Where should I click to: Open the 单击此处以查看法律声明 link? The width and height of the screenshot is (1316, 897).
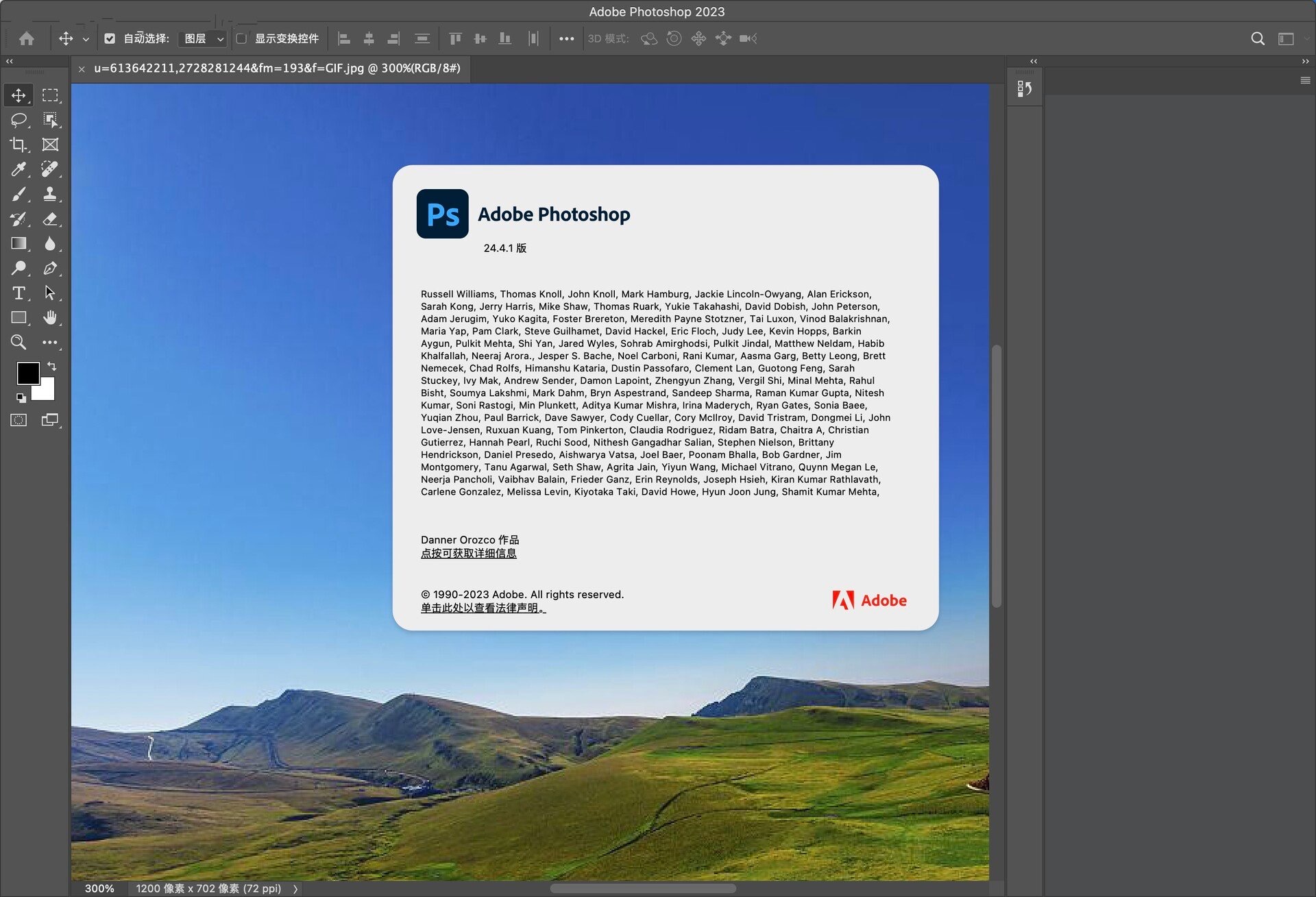coord(483,609)
